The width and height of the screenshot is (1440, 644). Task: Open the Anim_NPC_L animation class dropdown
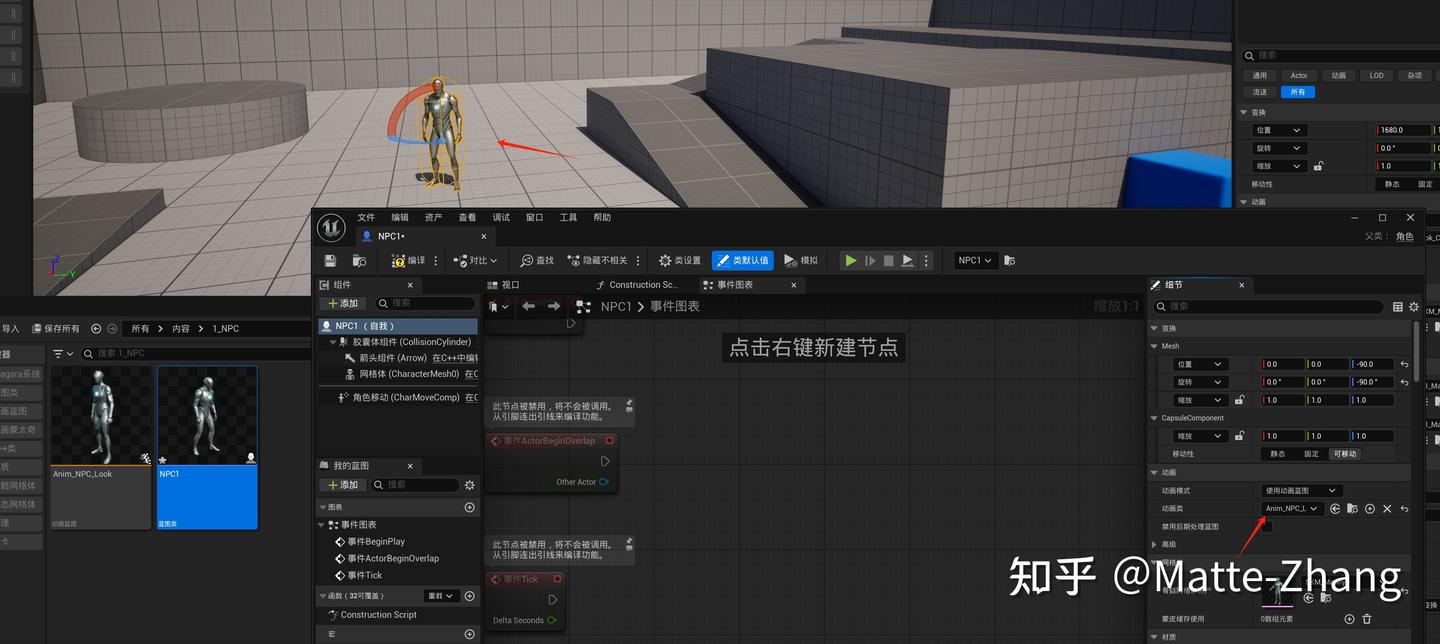click(x=1293, y=508)
